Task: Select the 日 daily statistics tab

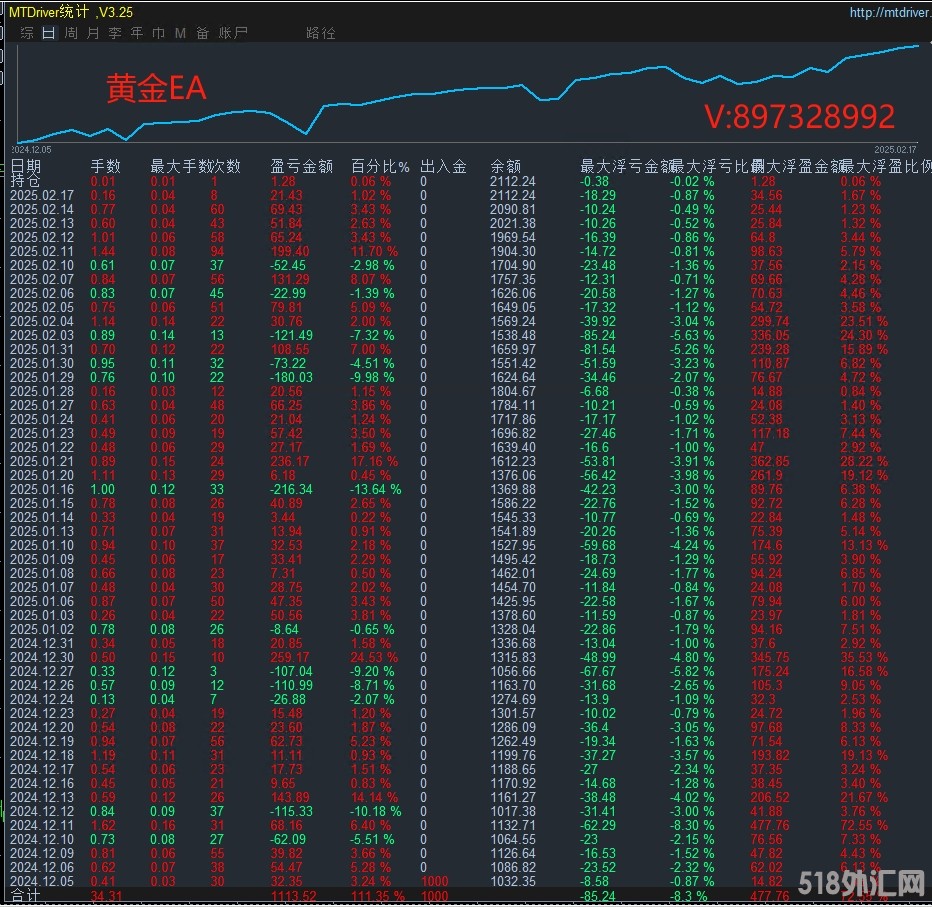Action: tap(49, 33)
